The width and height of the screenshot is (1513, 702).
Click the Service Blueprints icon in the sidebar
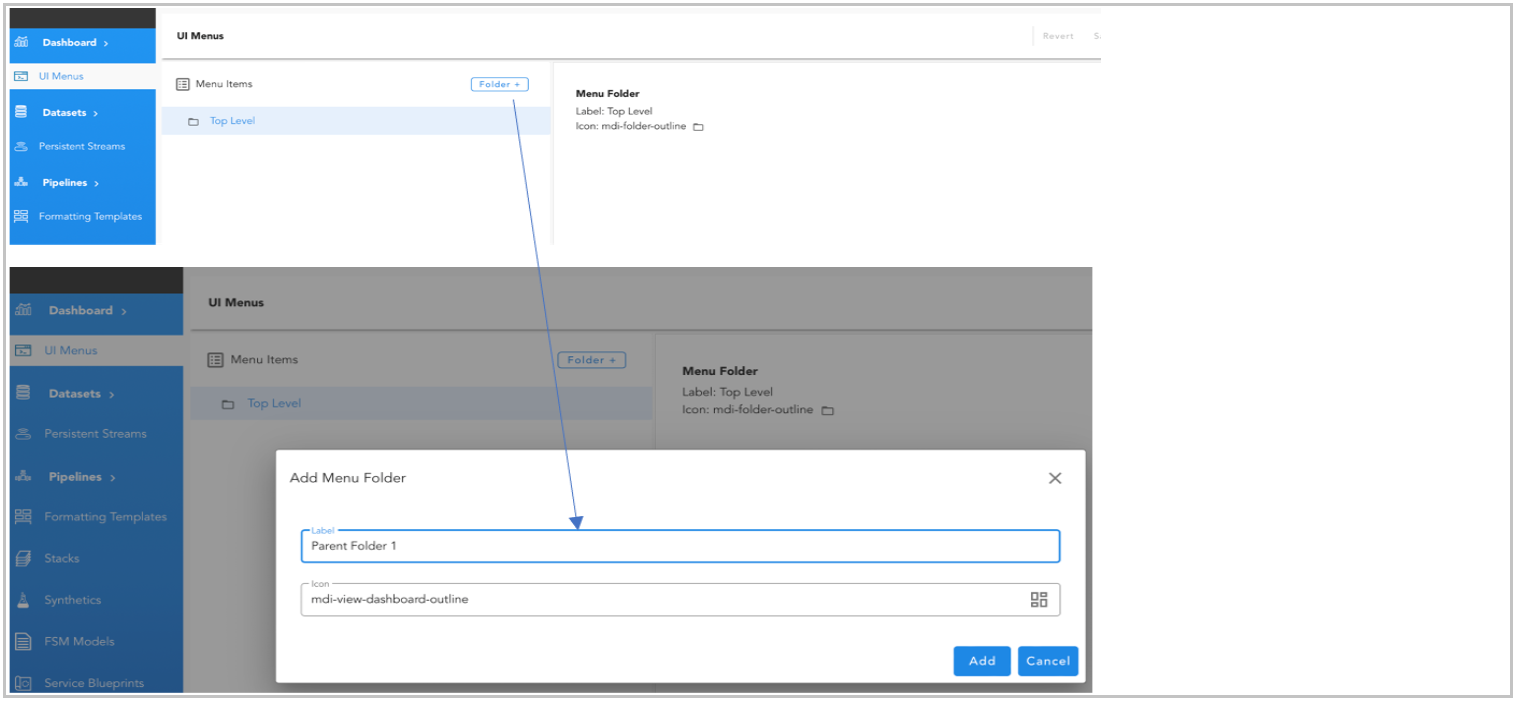pos(23,684)
